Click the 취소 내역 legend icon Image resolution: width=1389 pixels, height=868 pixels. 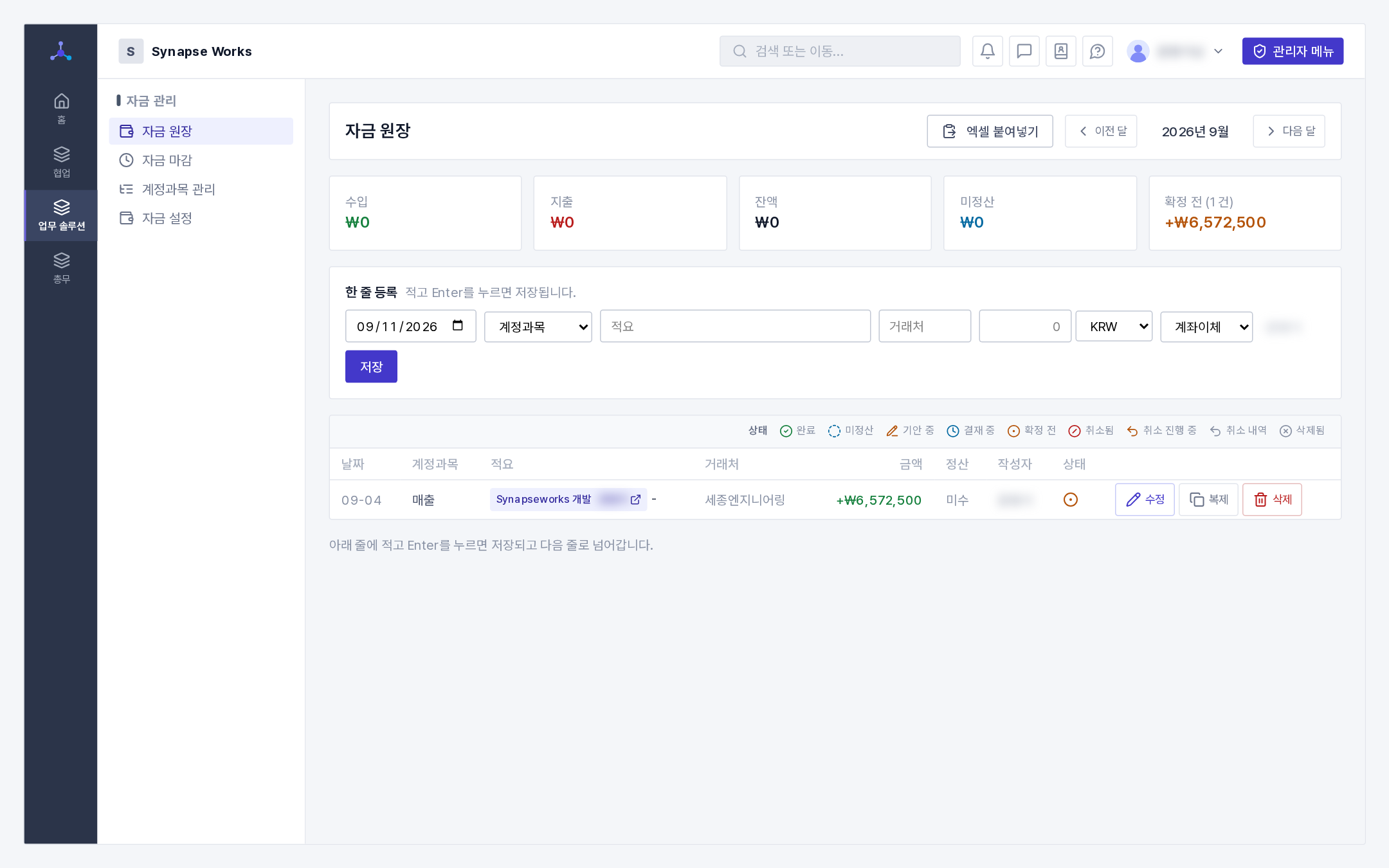[1215, 431]
